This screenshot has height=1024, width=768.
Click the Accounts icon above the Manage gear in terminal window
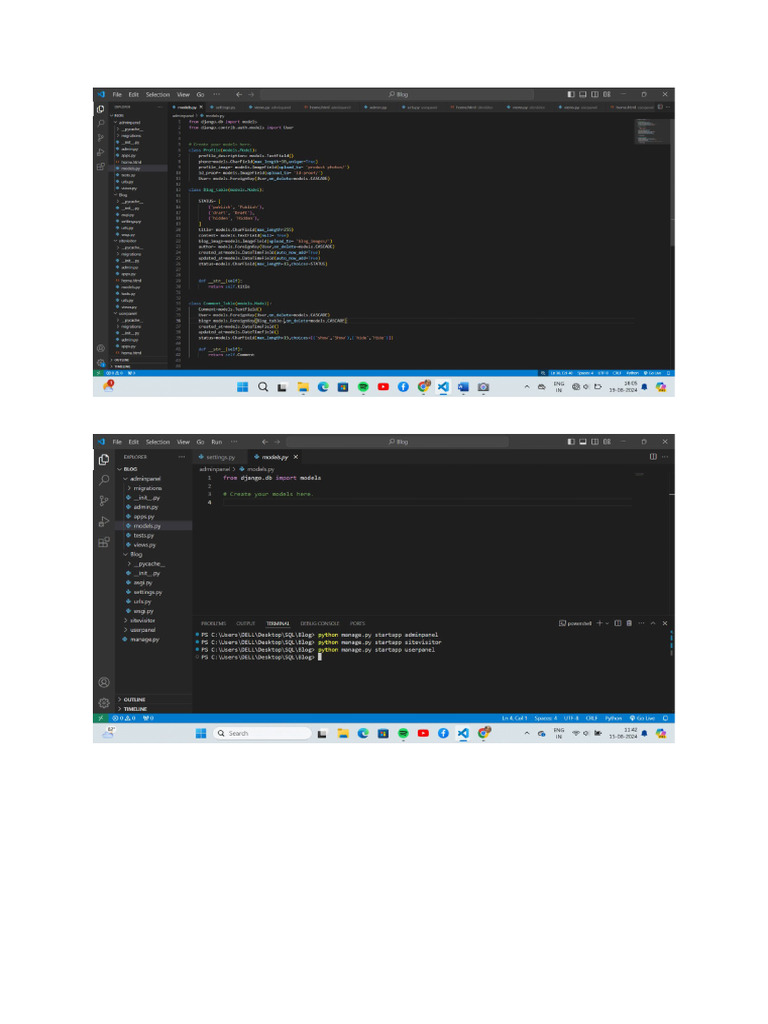[x=104, y=682]
